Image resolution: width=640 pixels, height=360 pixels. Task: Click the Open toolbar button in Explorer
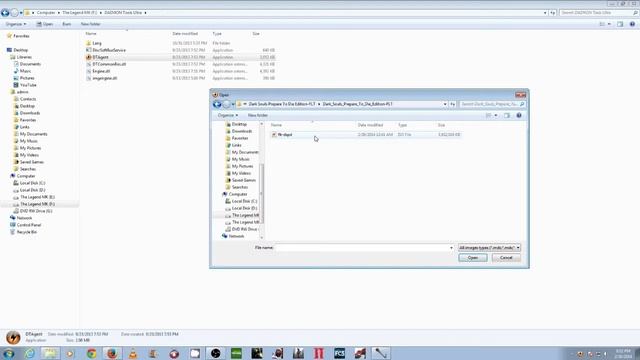tap(44, 24)
